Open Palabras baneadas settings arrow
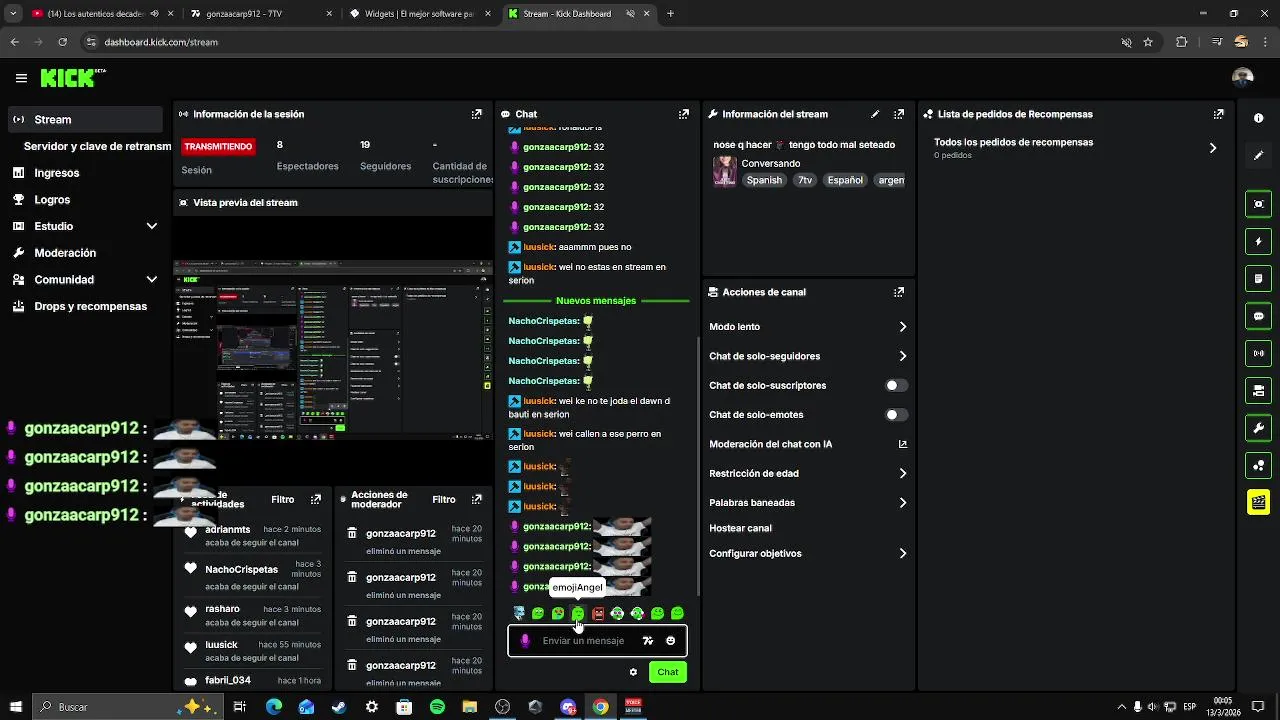Image resolution: width=1280 pixels, height=720 pixels. click(x=902, y=503)
